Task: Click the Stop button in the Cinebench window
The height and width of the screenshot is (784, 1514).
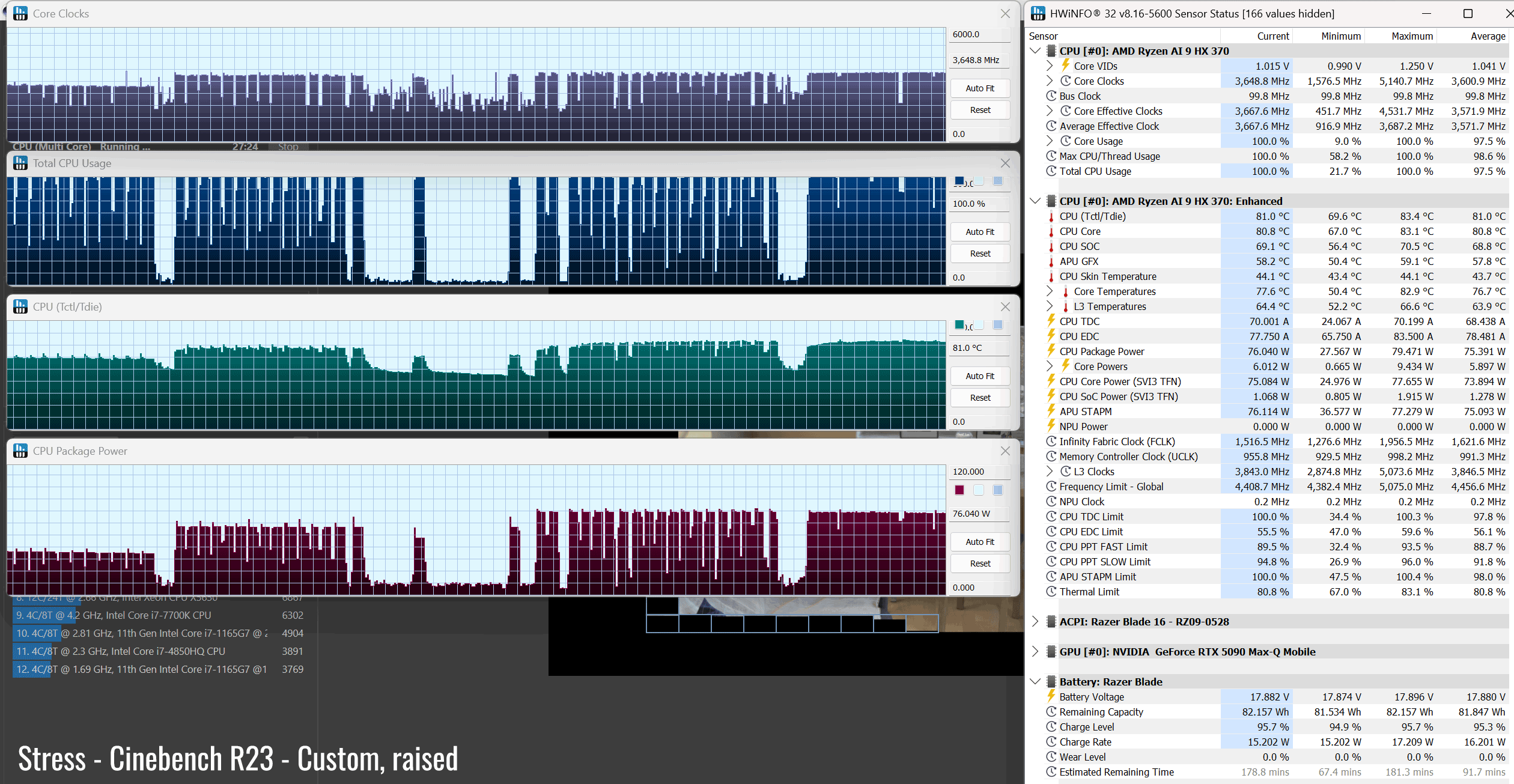Action: pyautogui.click(x=288, y=147)
